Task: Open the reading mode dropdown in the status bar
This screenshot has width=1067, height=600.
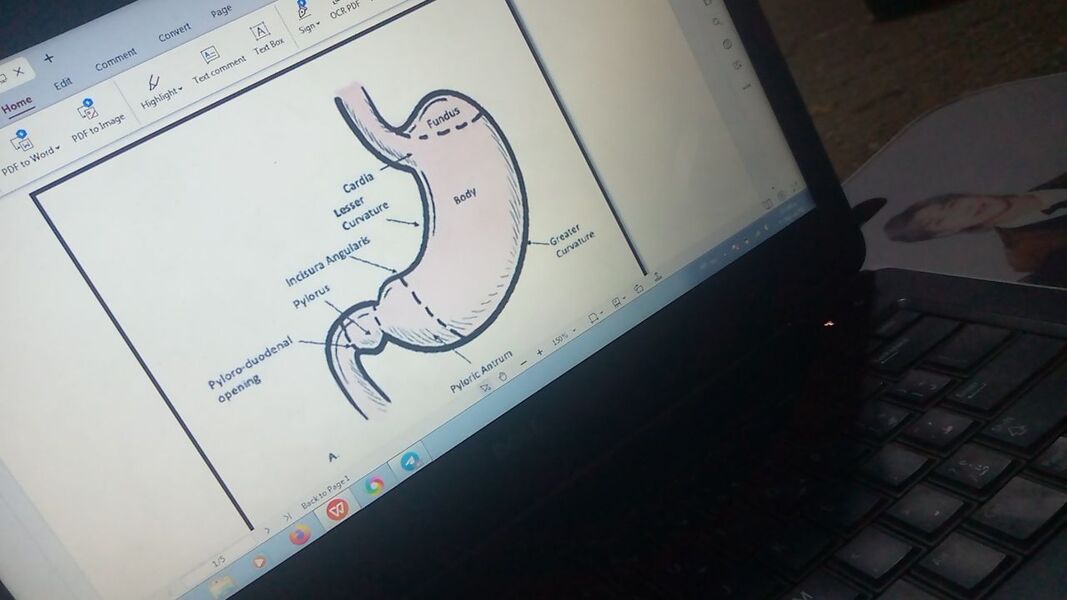Action: (x=617, y=301)
